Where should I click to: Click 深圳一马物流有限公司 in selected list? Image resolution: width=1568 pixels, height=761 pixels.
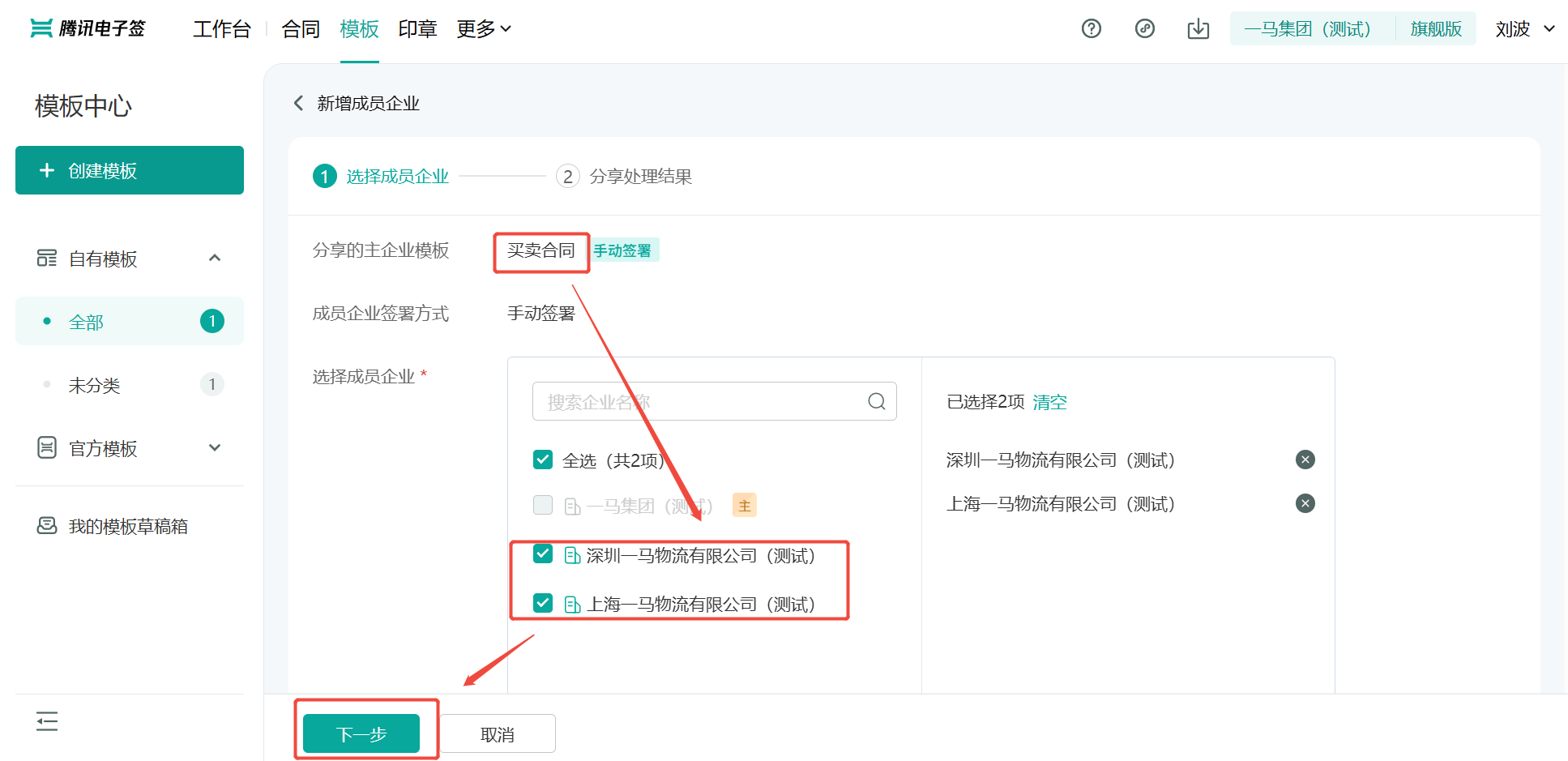(x=1061, y=460)
